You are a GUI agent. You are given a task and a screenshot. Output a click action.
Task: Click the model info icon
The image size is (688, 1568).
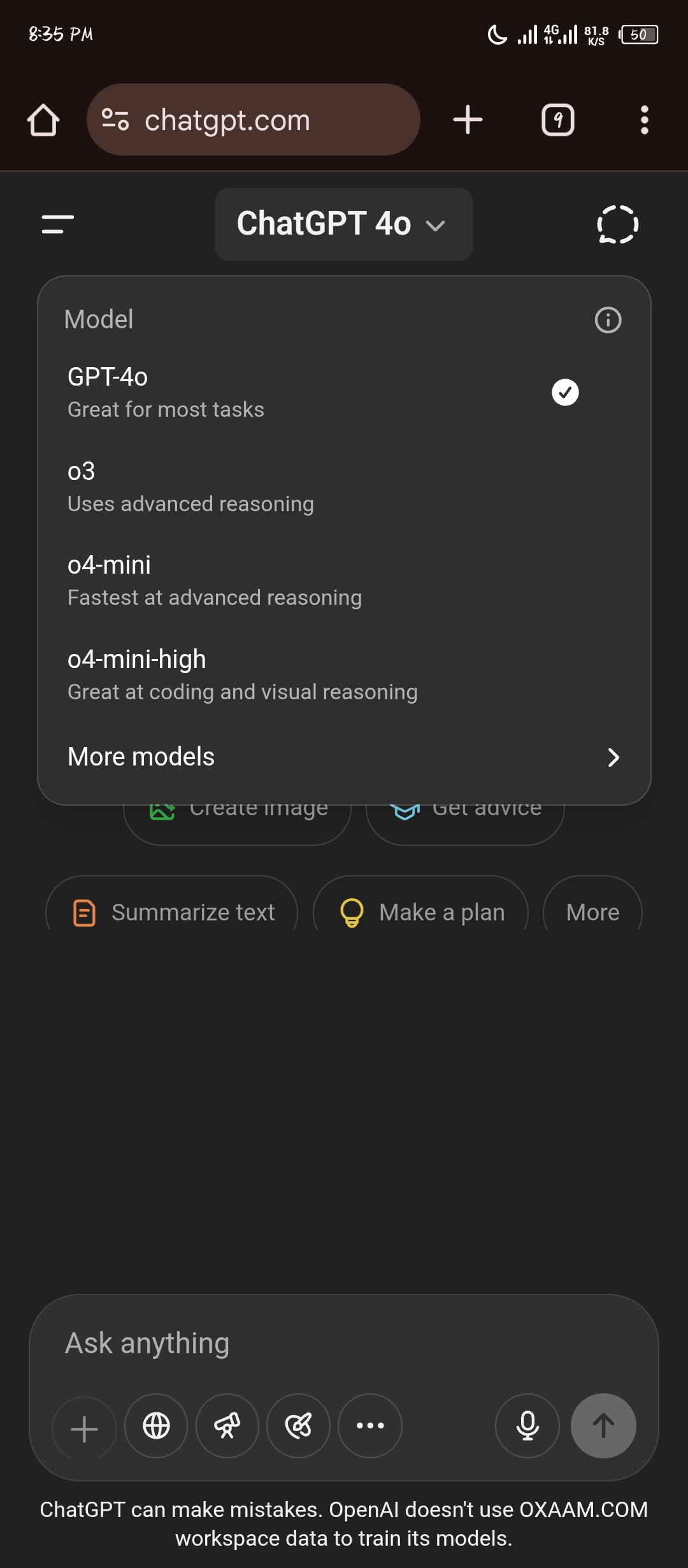point(608,320)
